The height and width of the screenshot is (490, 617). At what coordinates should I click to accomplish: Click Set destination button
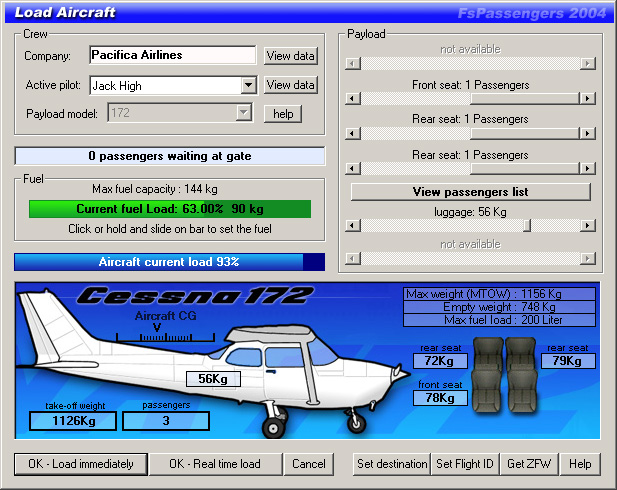click(x=392, y=464)
